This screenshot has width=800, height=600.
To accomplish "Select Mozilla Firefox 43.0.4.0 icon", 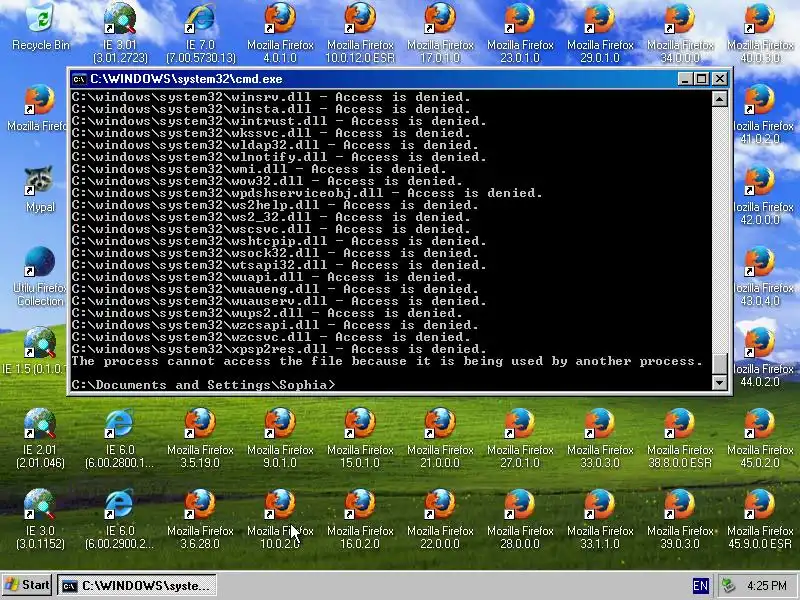I will (x=760, y=276).
